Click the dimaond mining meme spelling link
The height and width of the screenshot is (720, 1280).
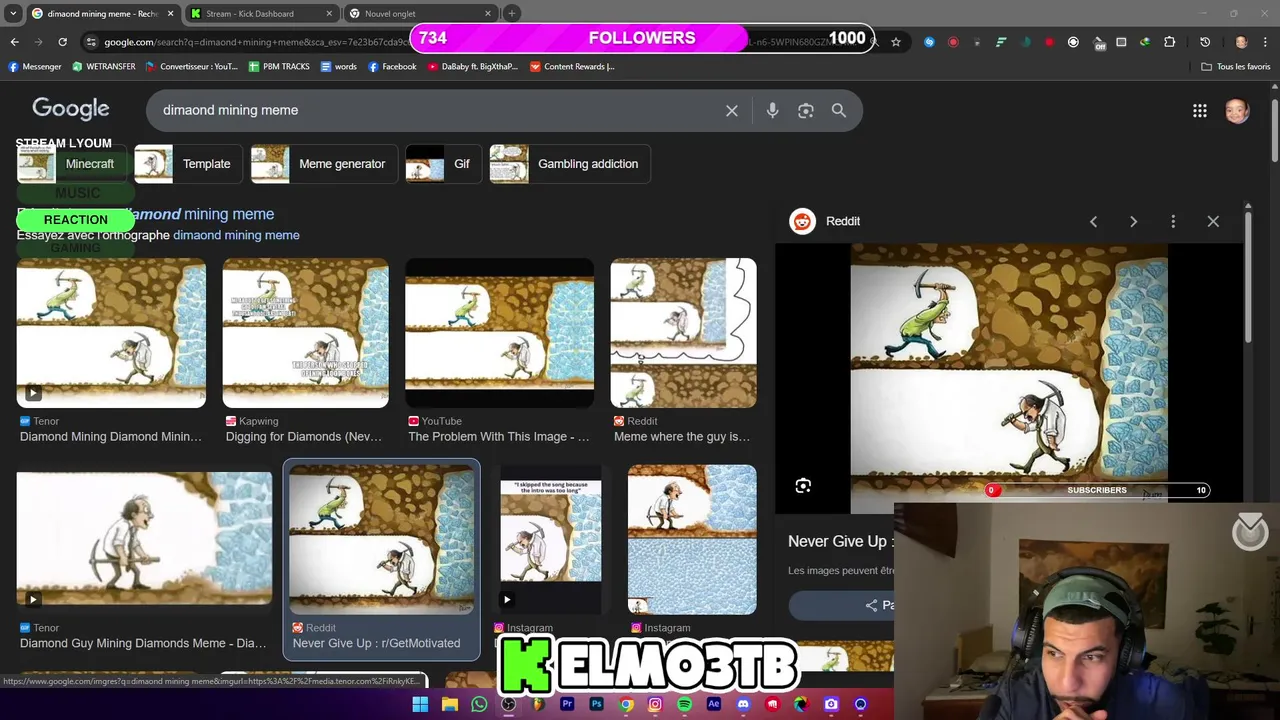coord(236,235)
